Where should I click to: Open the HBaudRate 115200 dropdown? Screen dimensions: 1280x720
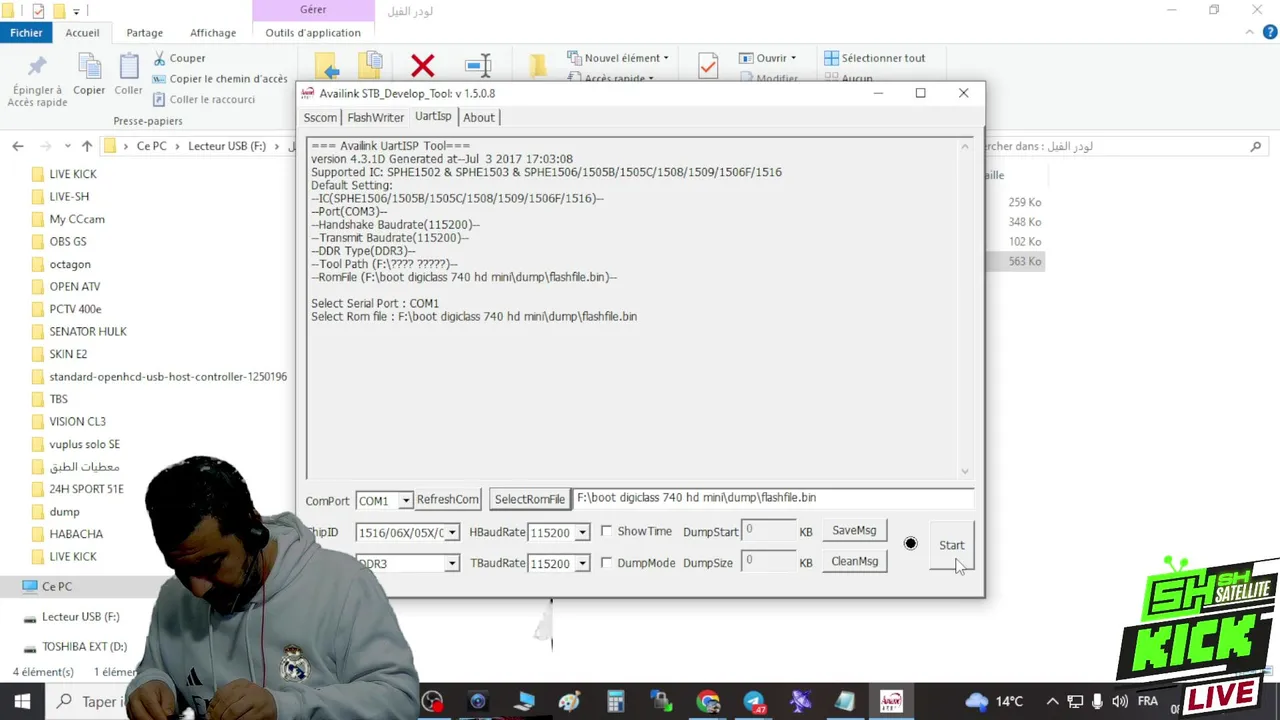point(582,533)
